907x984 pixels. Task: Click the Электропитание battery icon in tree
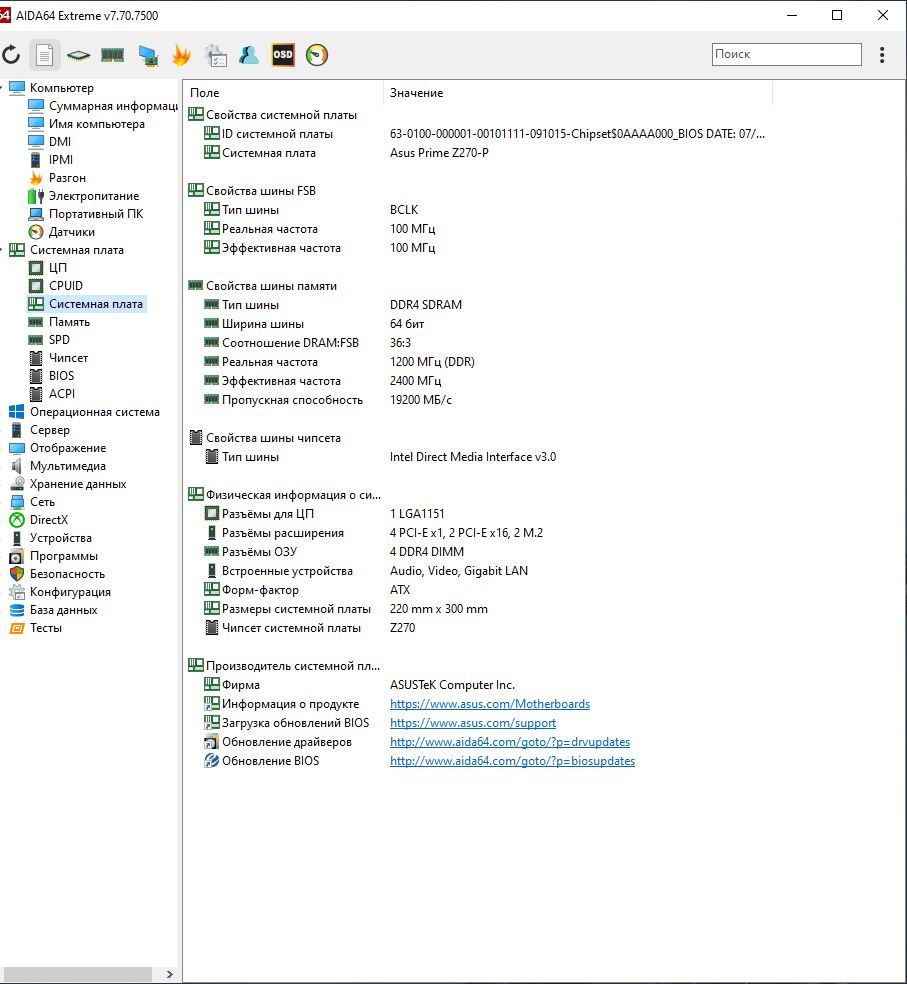click(x=36, y=196)
